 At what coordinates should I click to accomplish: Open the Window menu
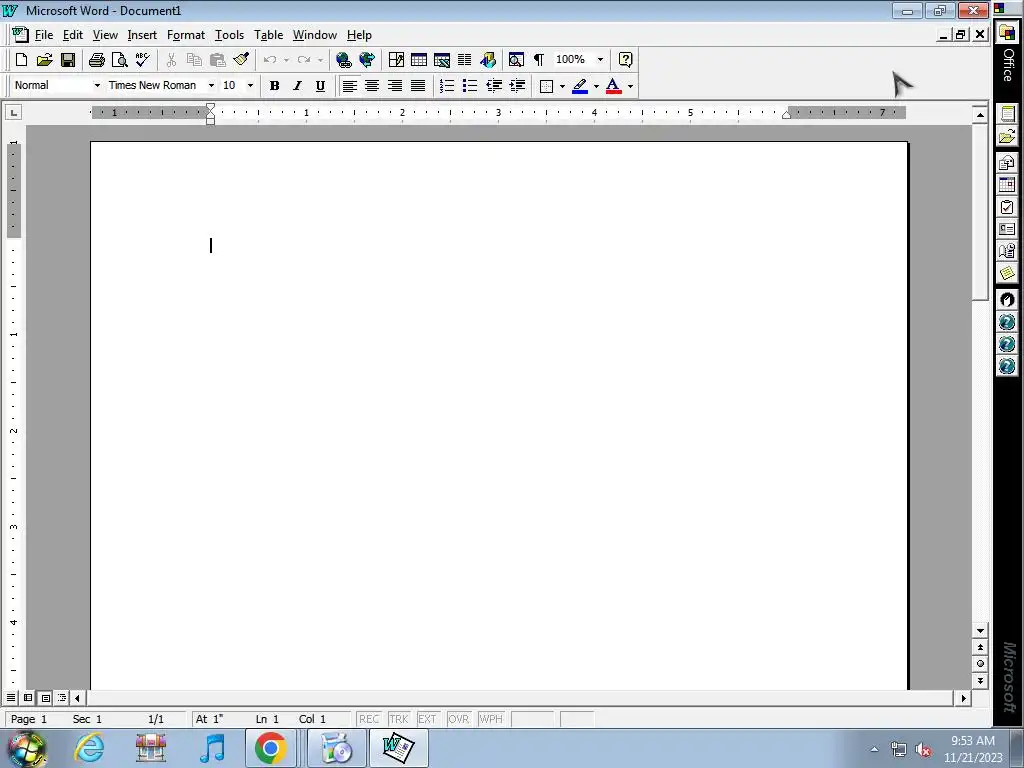point(315,35)
